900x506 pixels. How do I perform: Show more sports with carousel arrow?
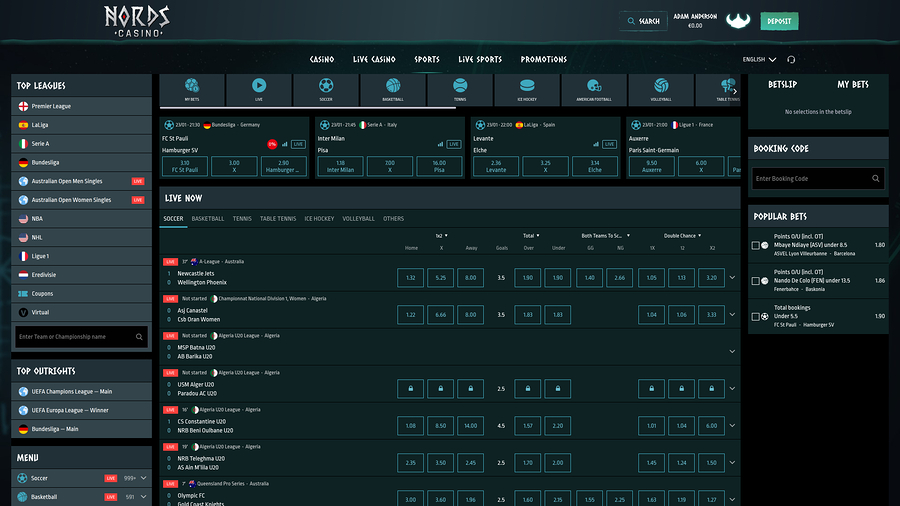735,91
